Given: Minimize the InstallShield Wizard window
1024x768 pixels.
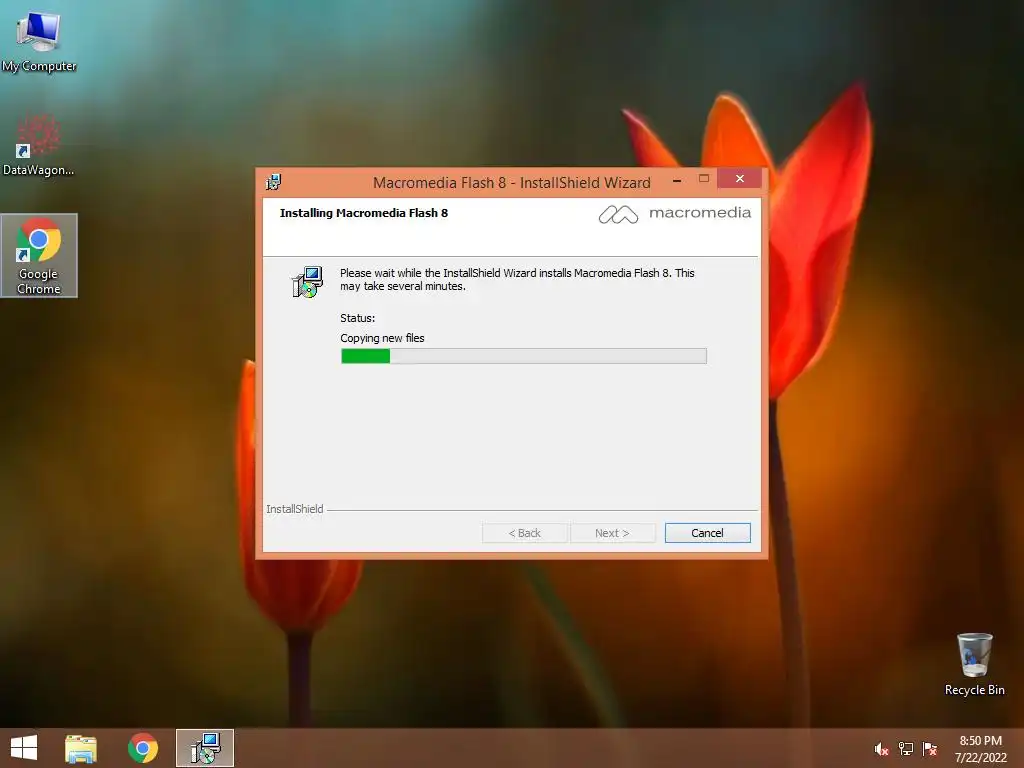Looking at the screenshot, I should click(677, 180).
